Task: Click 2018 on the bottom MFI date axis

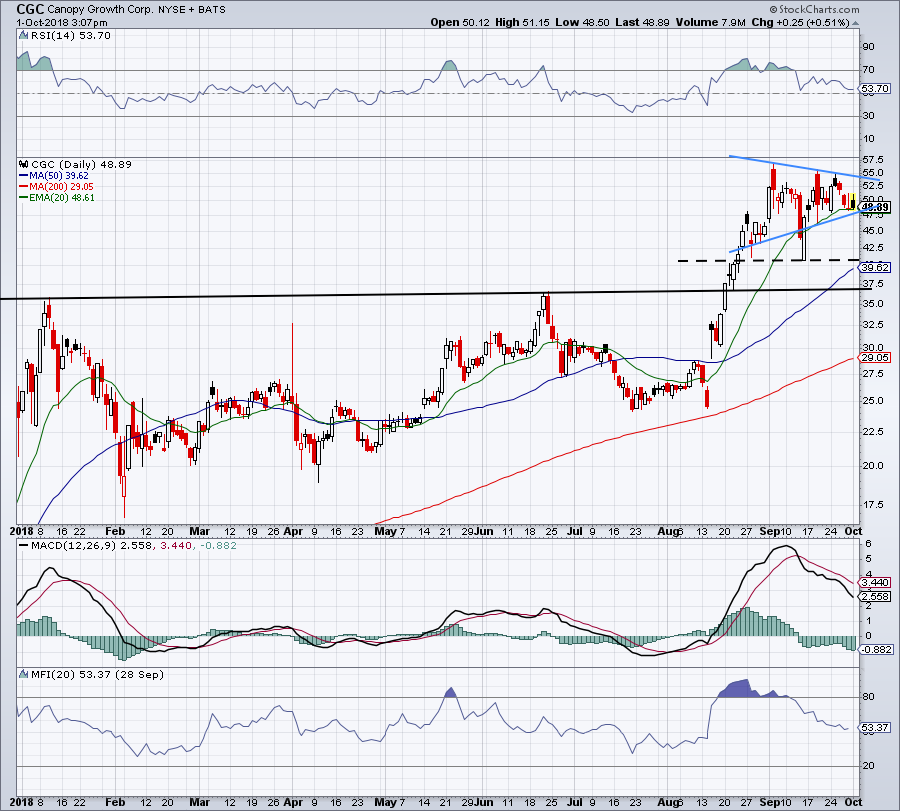Action: (22, 802)
